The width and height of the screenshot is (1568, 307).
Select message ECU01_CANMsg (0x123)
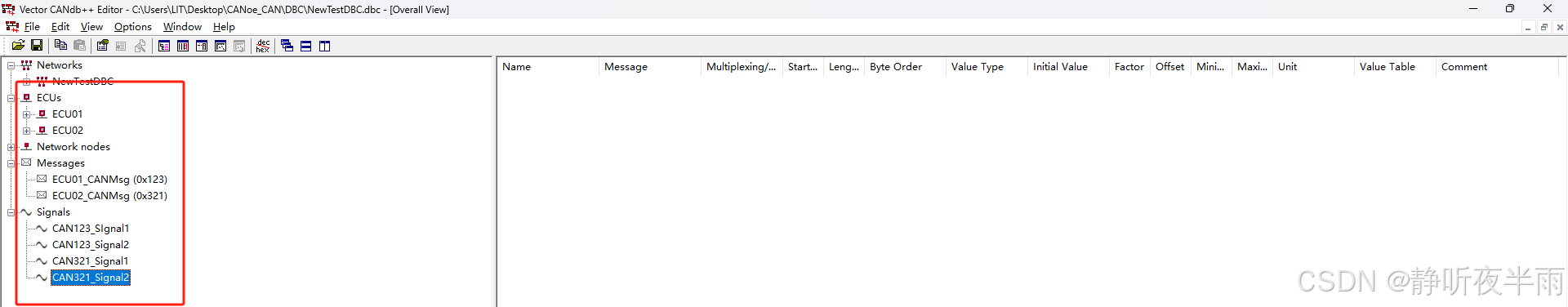(109, 180)
